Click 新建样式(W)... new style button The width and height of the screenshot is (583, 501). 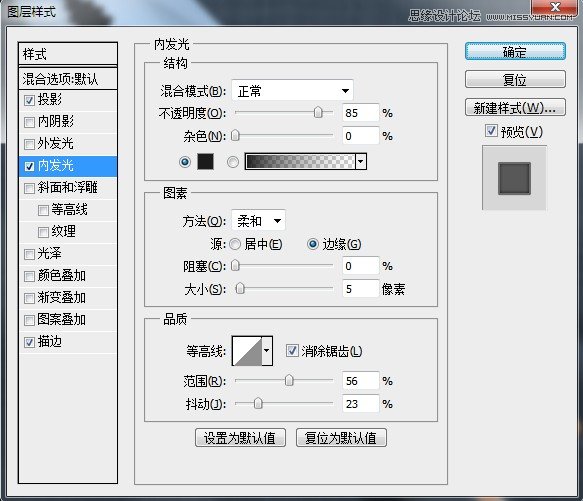point(515,107)
